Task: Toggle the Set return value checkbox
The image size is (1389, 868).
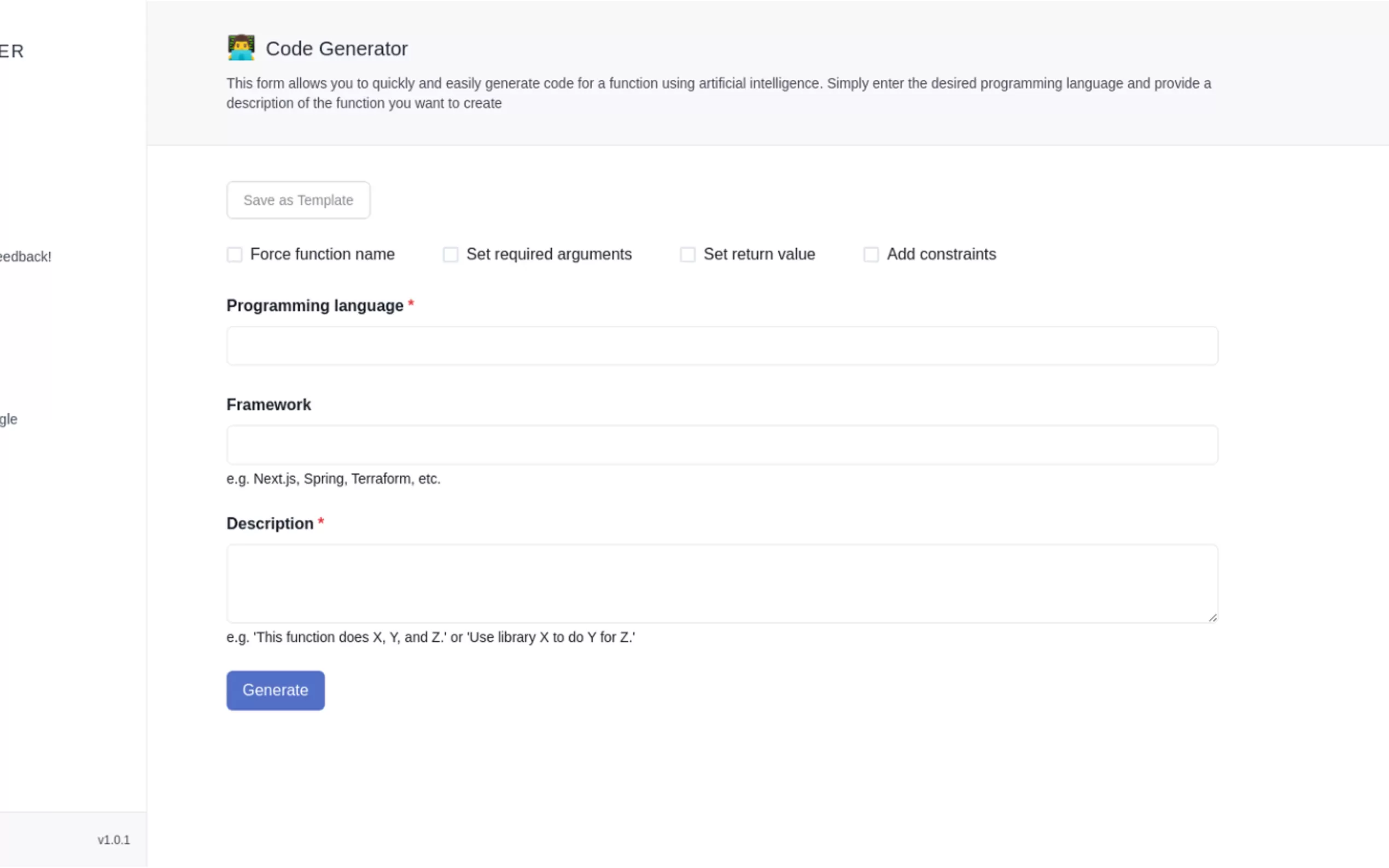Action: point(687,254)
